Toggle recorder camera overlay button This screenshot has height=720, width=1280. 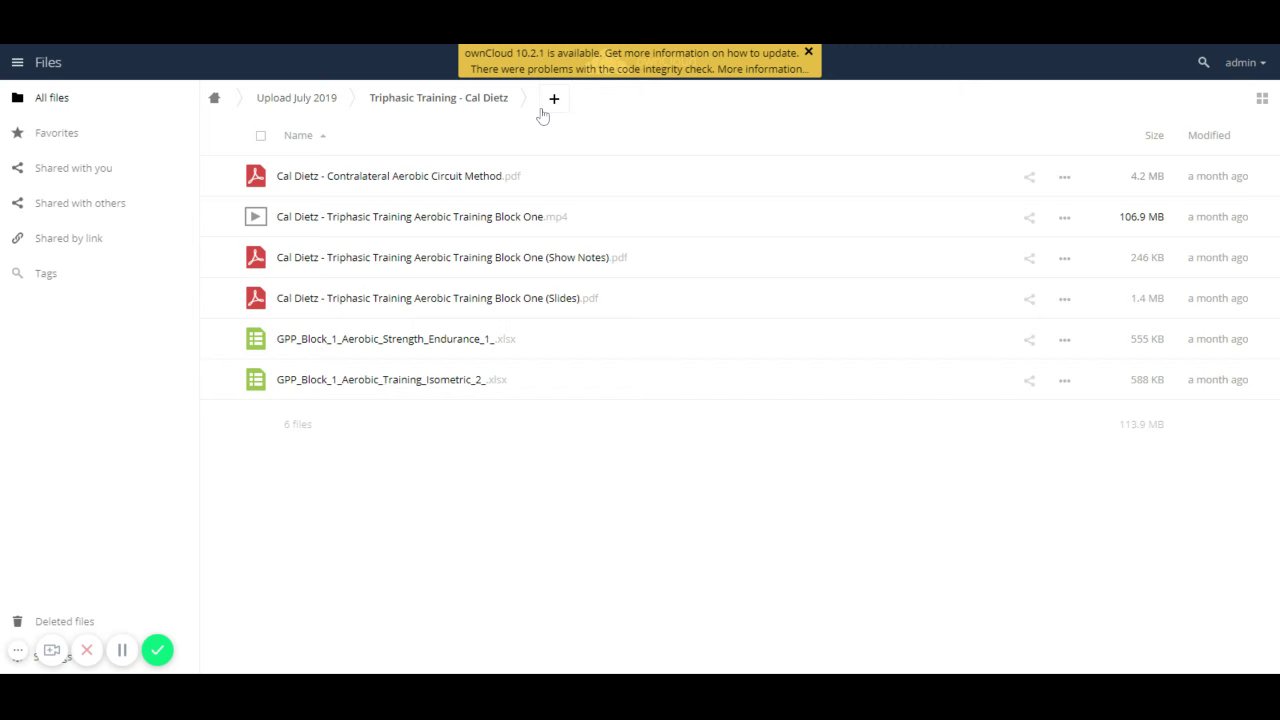(x=52, y=651)
